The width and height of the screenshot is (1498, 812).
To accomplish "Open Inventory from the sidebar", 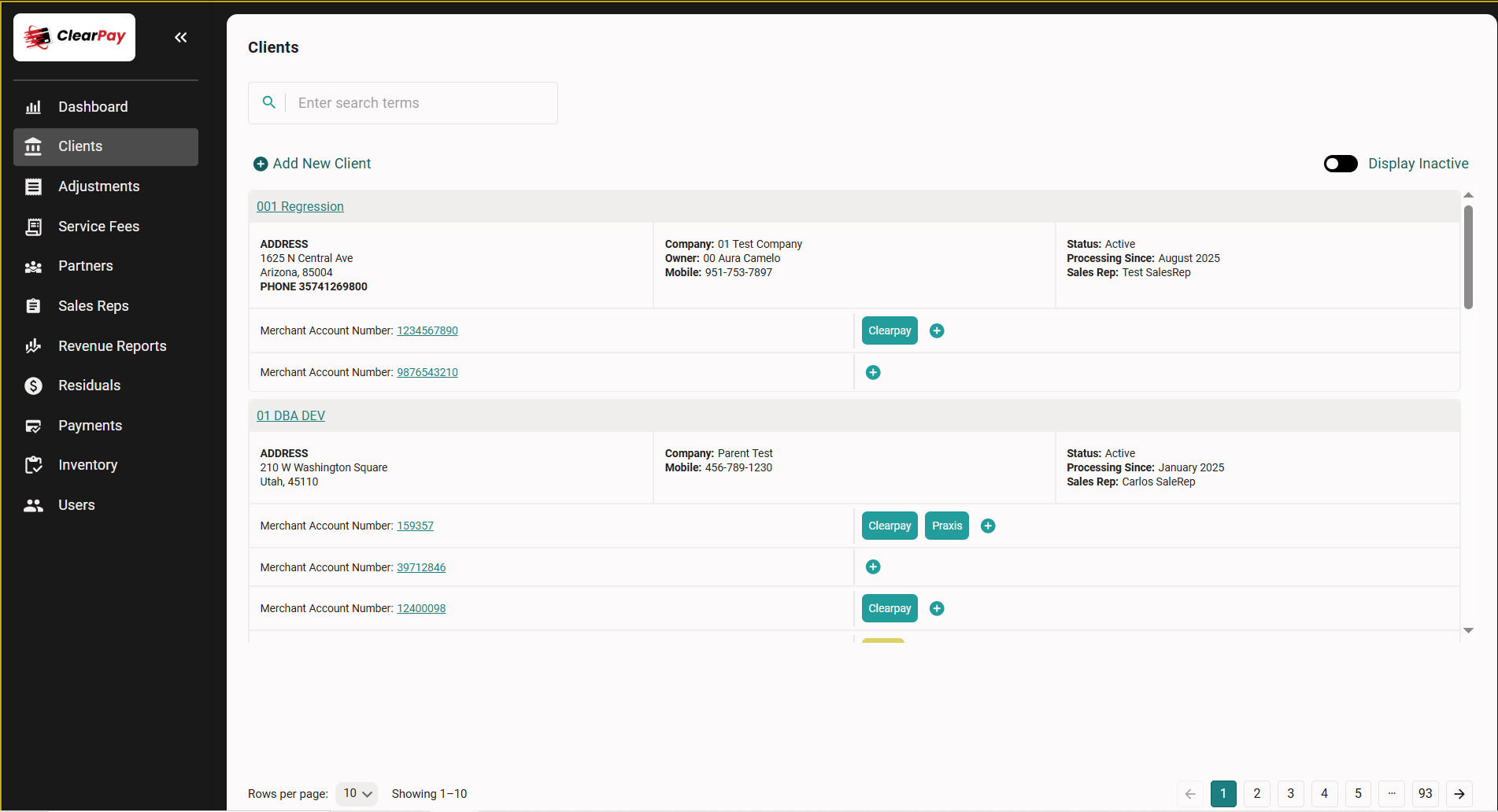I will [87, 464].
